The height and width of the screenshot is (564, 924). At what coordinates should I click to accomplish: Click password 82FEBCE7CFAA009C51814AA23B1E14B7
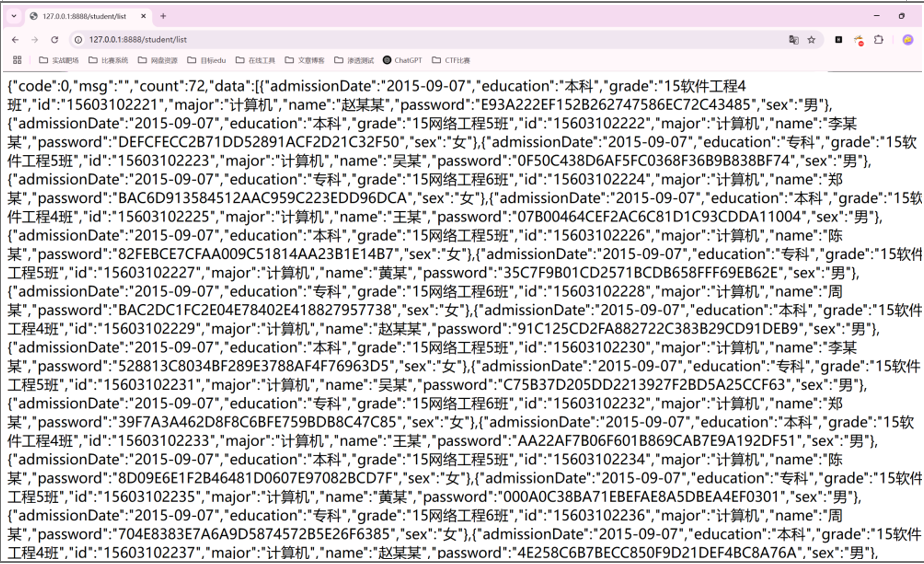point(256,254)
